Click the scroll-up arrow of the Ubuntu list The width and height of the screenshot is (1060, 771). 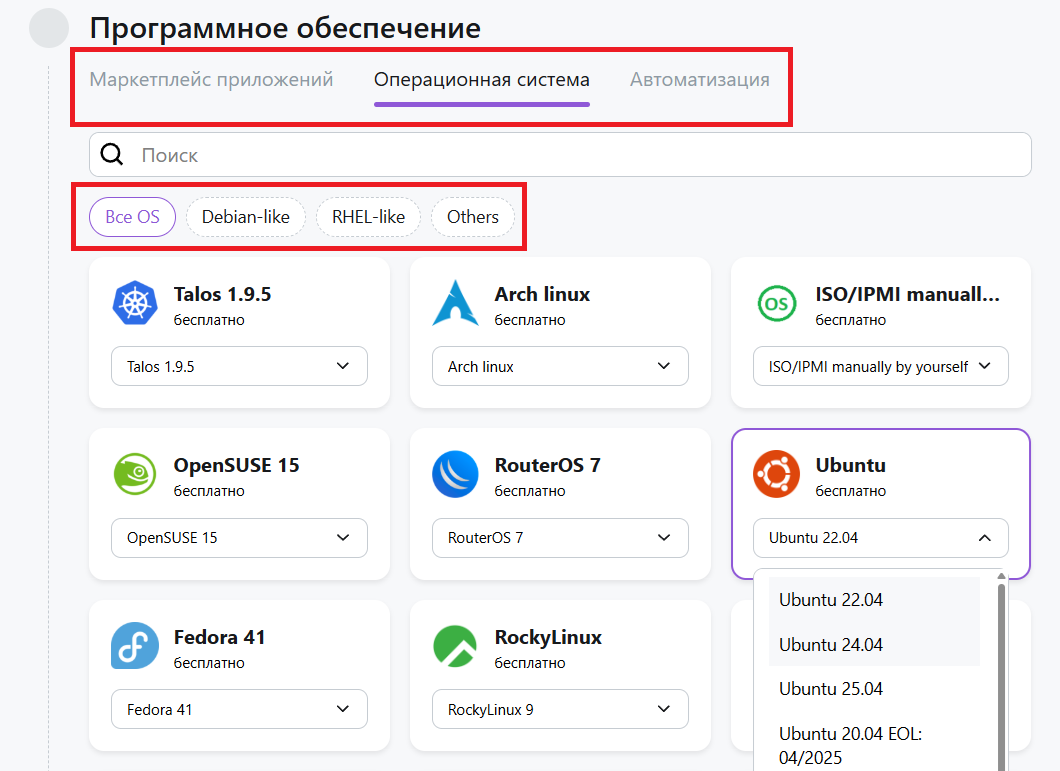(1001, 576)
